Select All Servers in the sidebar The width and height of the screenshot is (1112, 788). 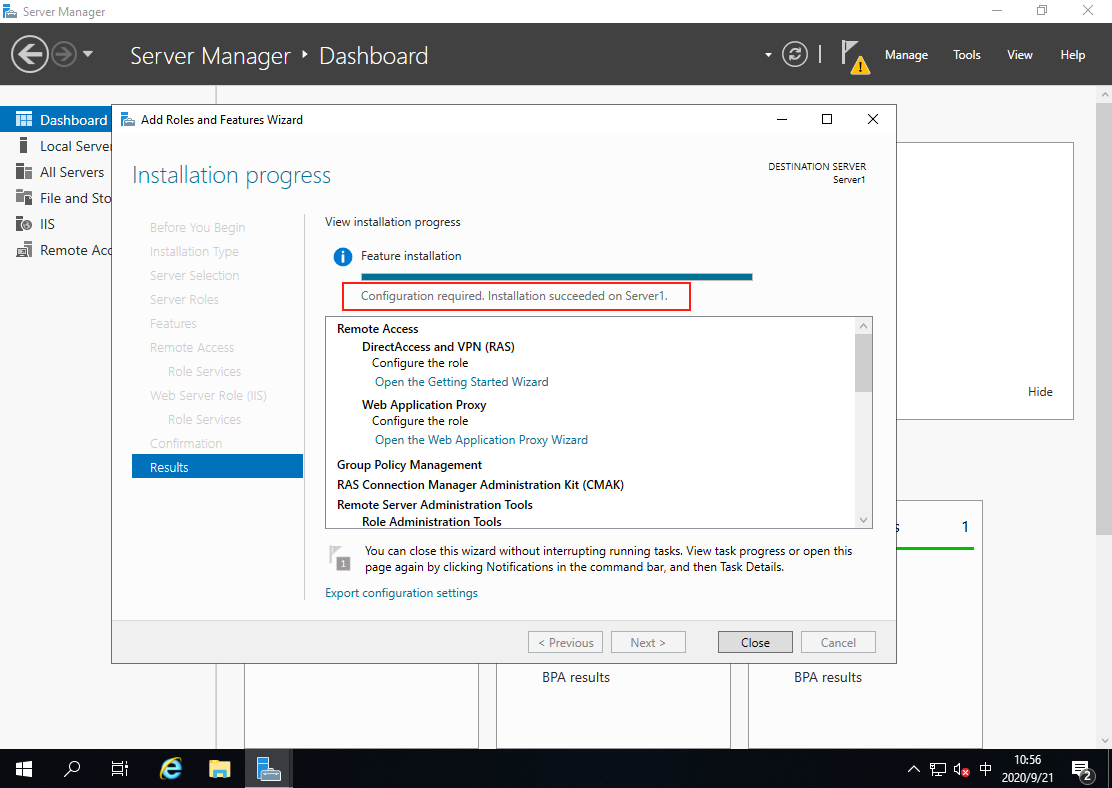56,172
